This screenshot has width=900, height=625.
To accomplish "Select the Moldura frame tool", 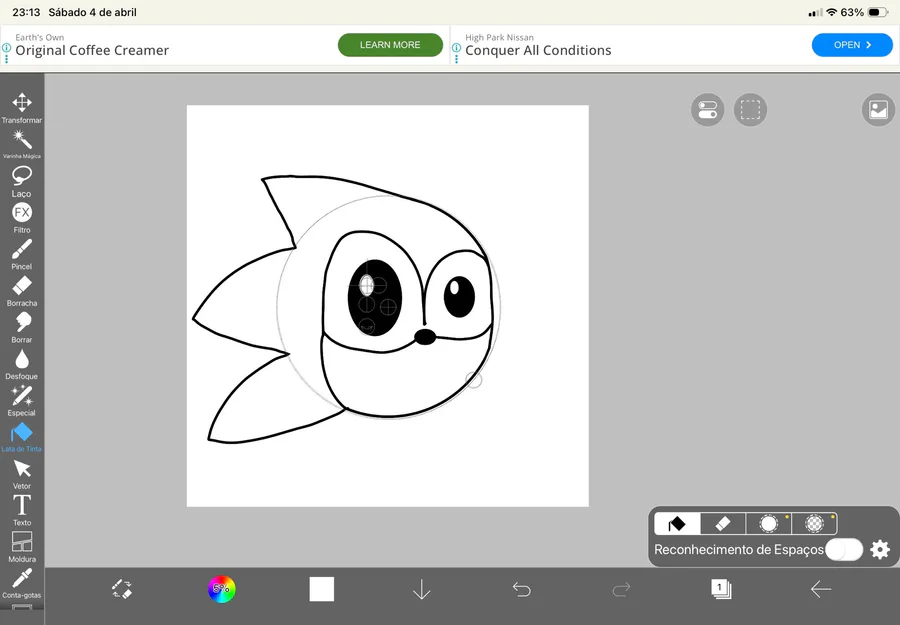I will [22, 547].
